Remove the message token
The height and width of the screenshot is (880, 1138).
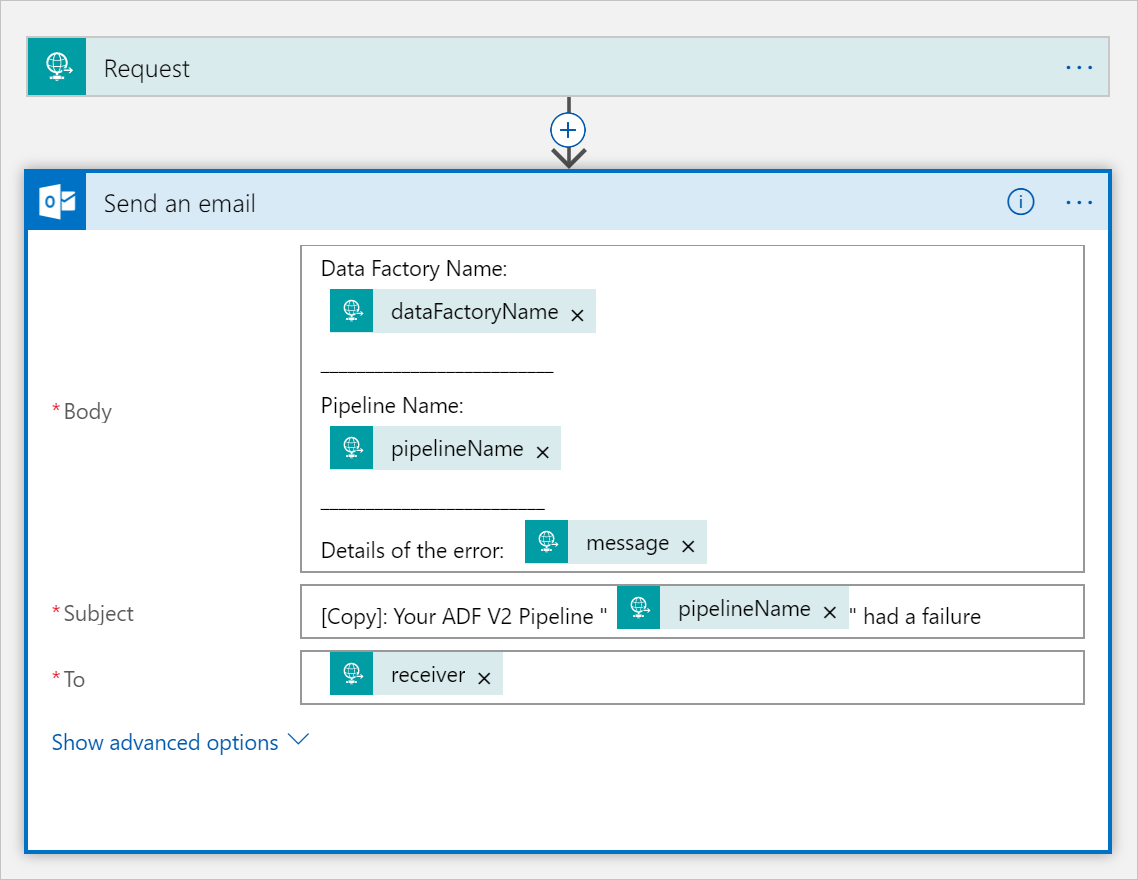[687, 544]
